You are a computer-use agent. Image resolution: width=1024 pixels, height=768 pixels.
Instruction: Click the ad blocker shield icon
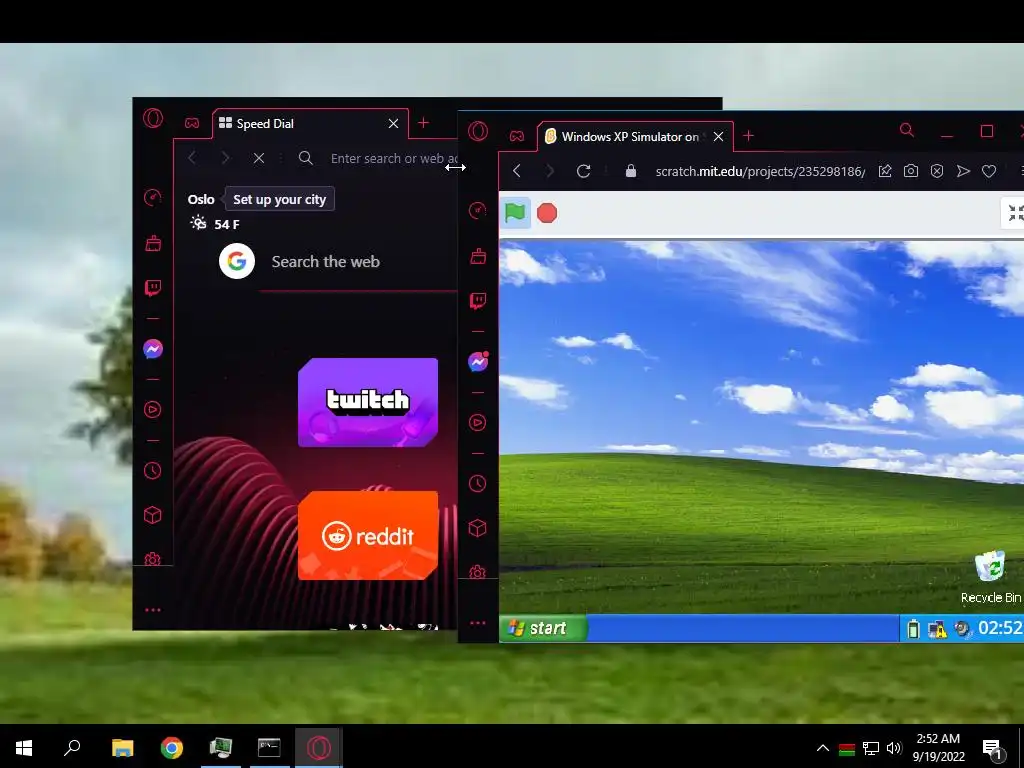coord(936,171)
